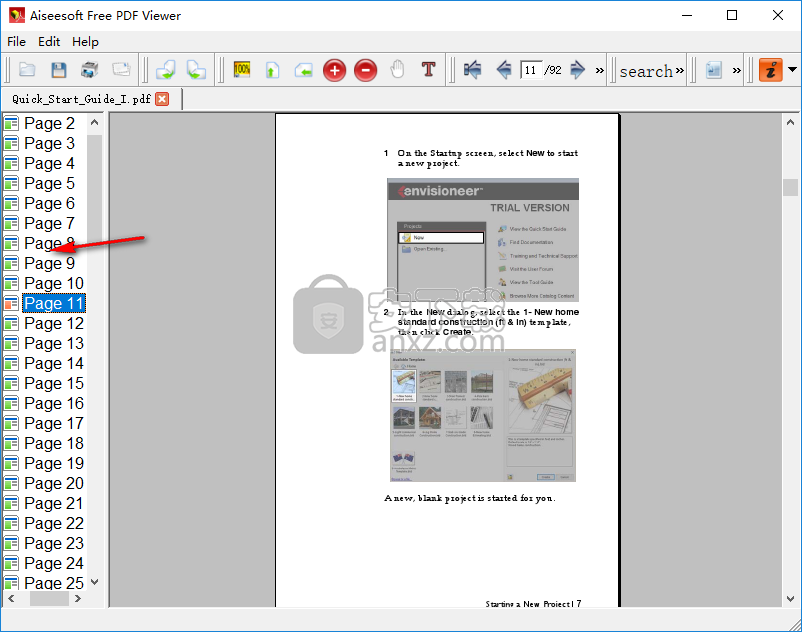Select Page 2 in the page list
The height and width of the screenshot is (632, 802).
[x=50, y=123]
